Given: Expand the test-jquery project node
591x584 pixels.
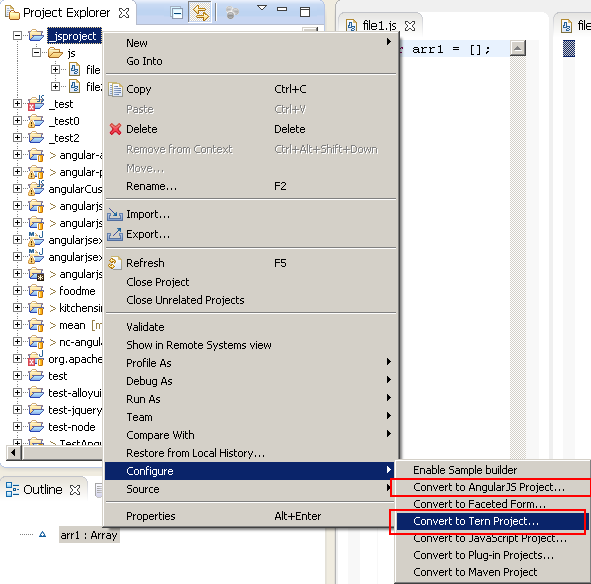Looking at the screenshot, I should [x=17, y=409].
